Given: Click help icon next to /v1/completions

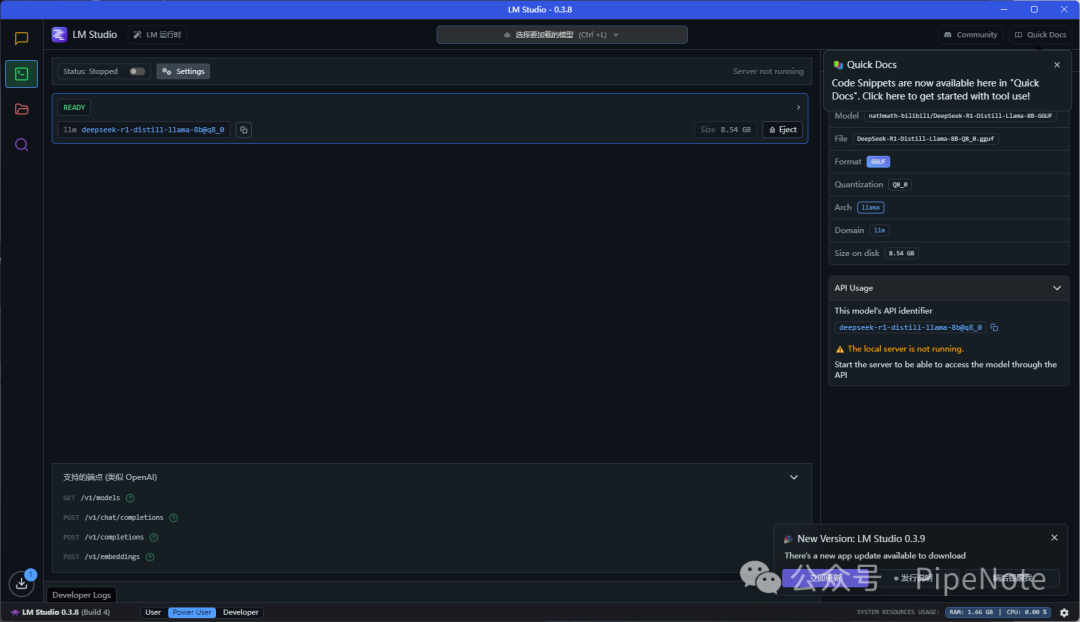Looking at the screenshot, I should [154, 537].
